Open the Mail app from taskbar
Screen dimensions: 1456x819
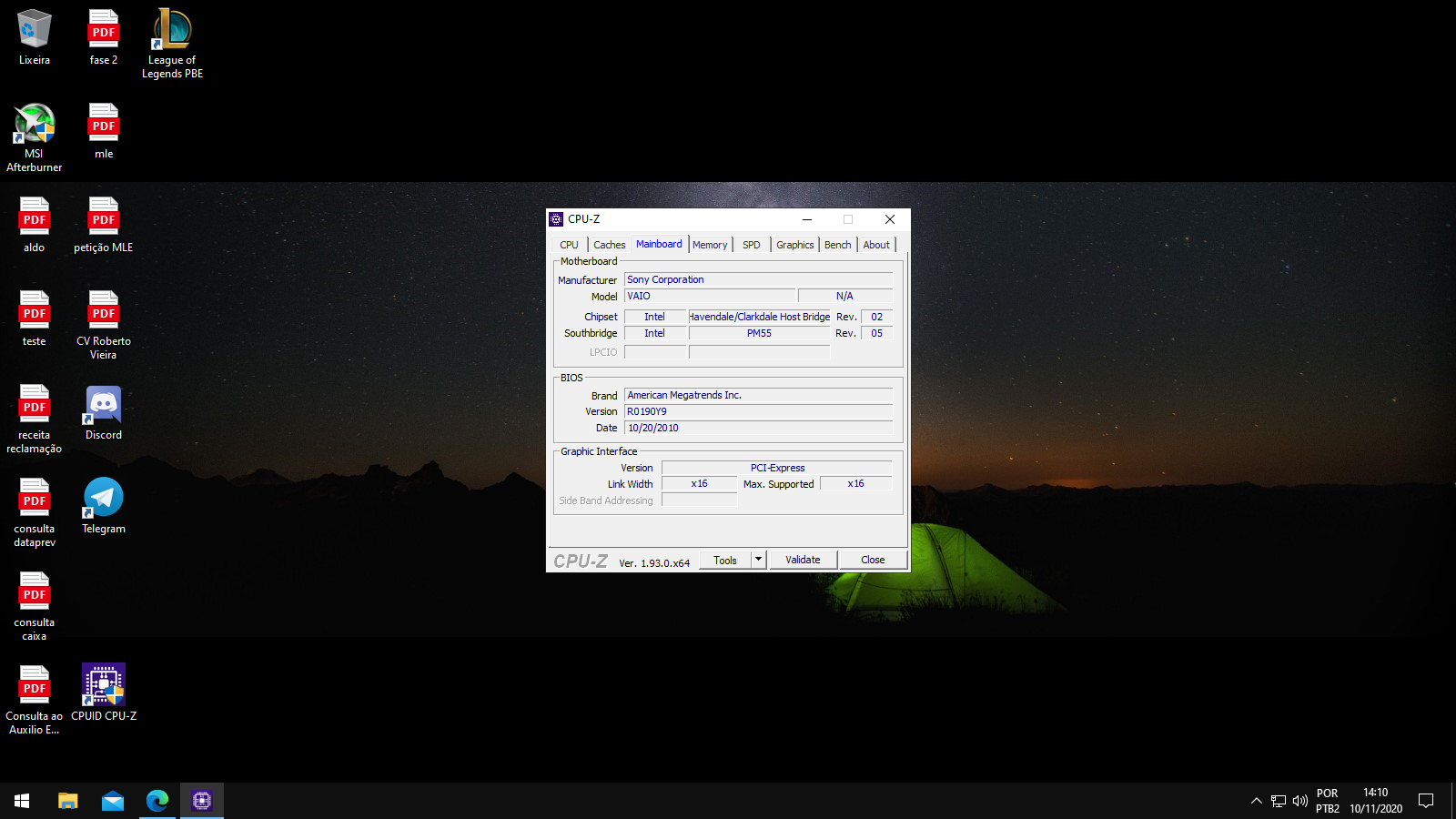pos(113,801)
